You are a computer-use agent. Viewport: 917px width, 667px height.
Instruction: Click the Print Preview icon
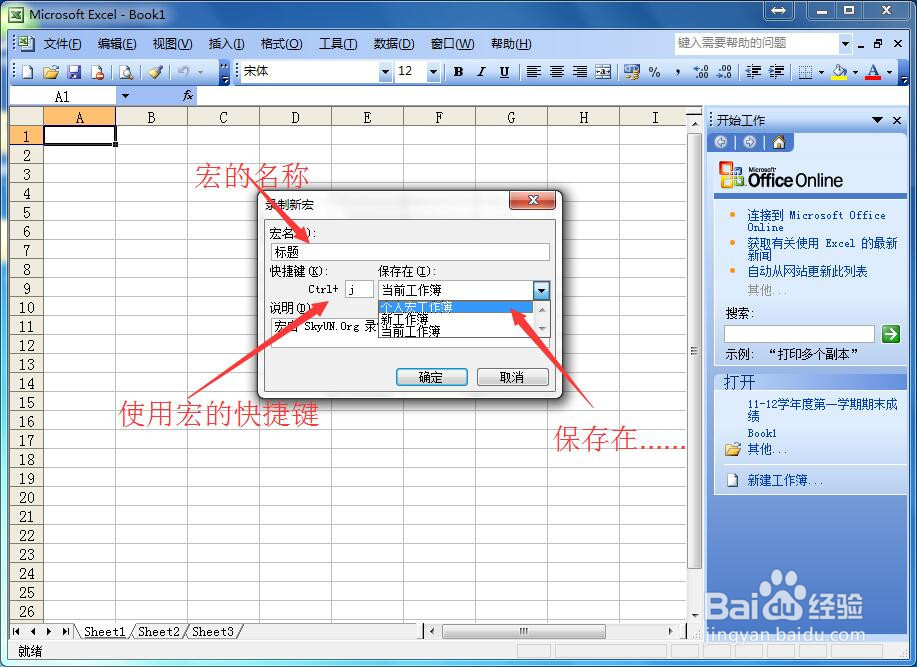(126, 72)
